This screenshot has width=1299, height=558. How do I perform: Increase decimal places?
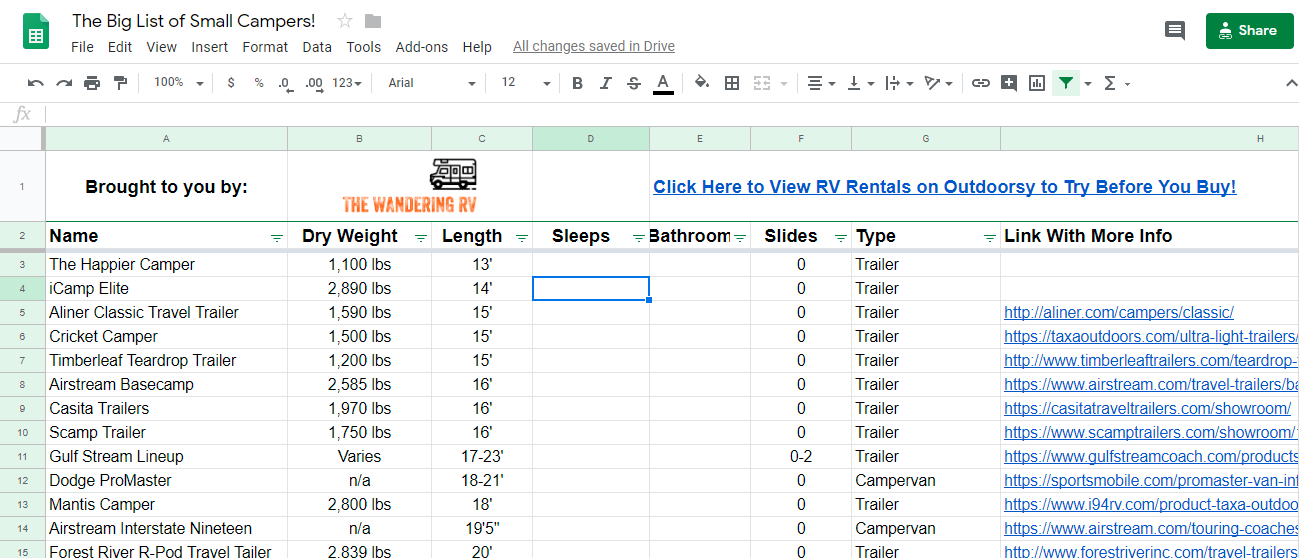pyautogui.click(x=314, y=83)
